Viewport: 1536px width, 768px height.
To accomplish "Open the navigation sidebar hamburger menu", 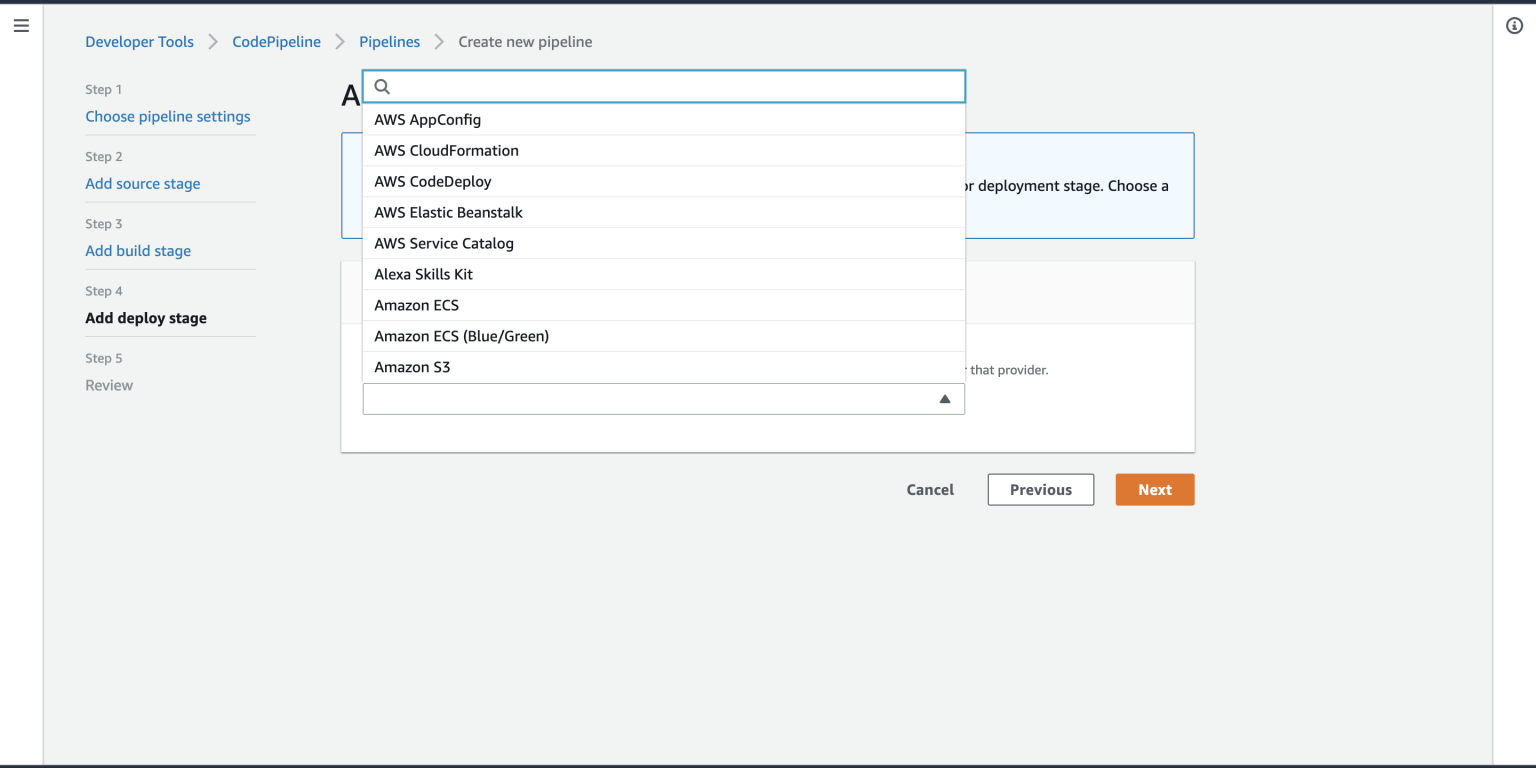I will [x=21, y=26].
